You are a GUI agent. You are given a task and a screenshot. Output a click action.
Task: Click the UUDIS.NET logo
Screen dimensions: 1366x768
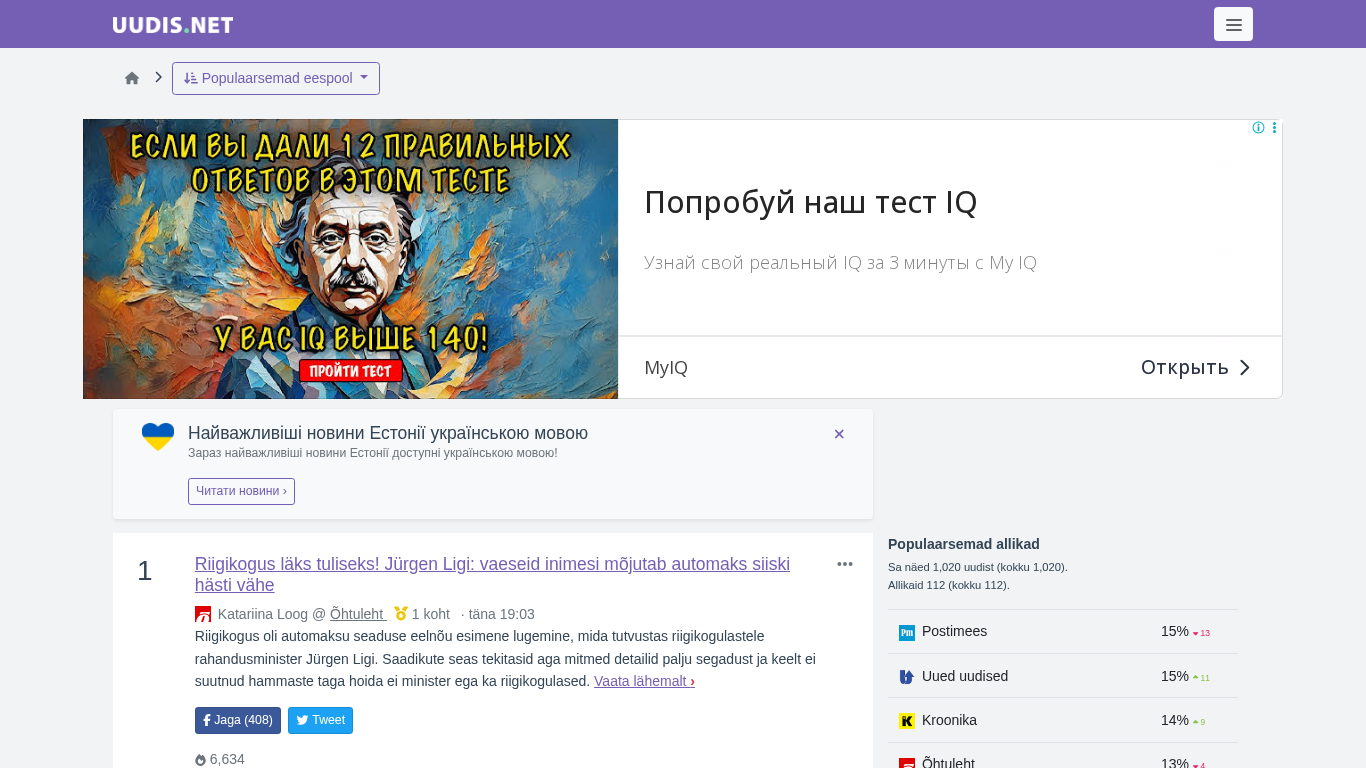[x=173, y=25]
